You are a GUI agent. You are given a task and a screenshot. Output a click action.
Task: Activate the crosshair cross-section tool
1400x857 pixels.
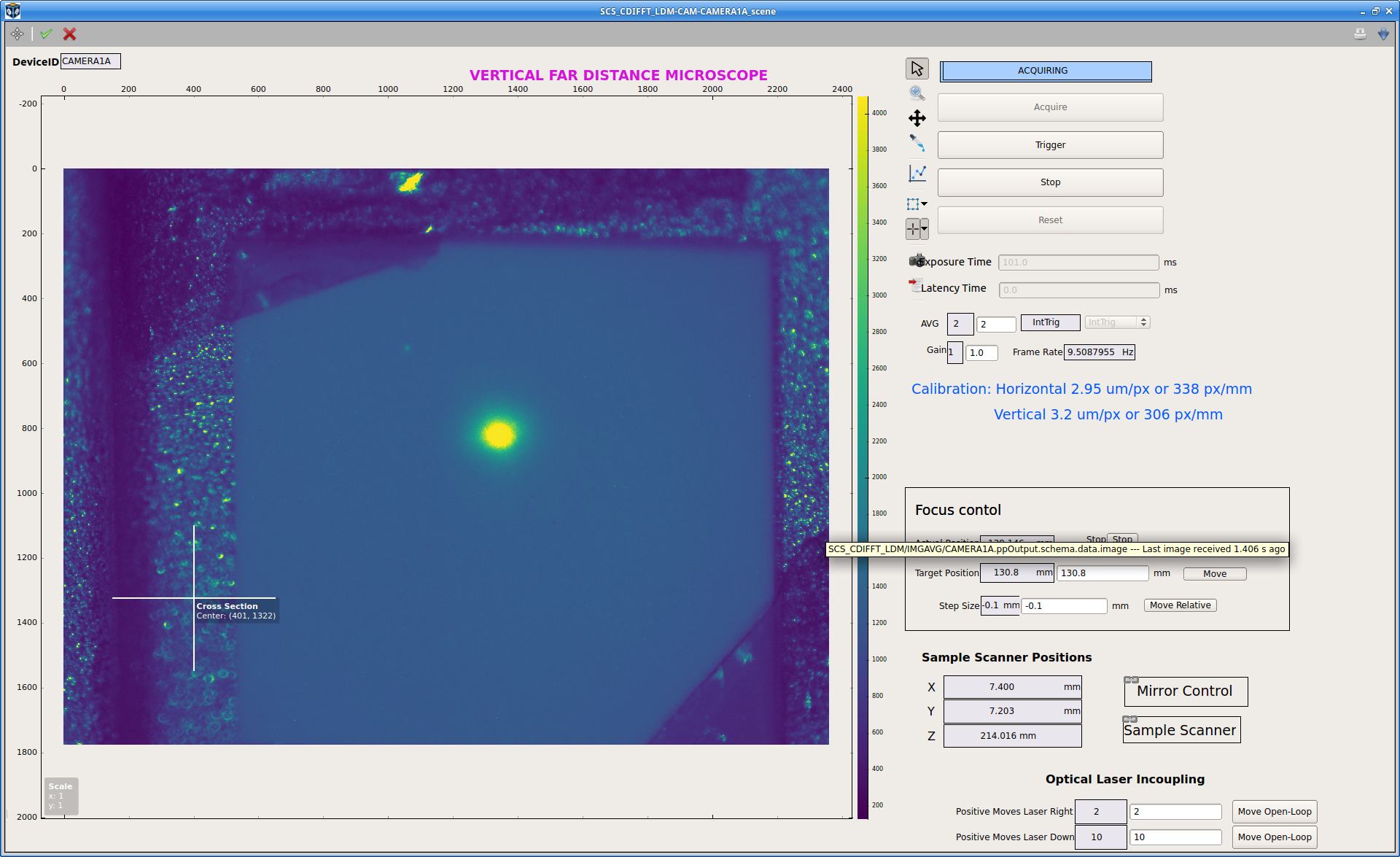click(913, 229)
